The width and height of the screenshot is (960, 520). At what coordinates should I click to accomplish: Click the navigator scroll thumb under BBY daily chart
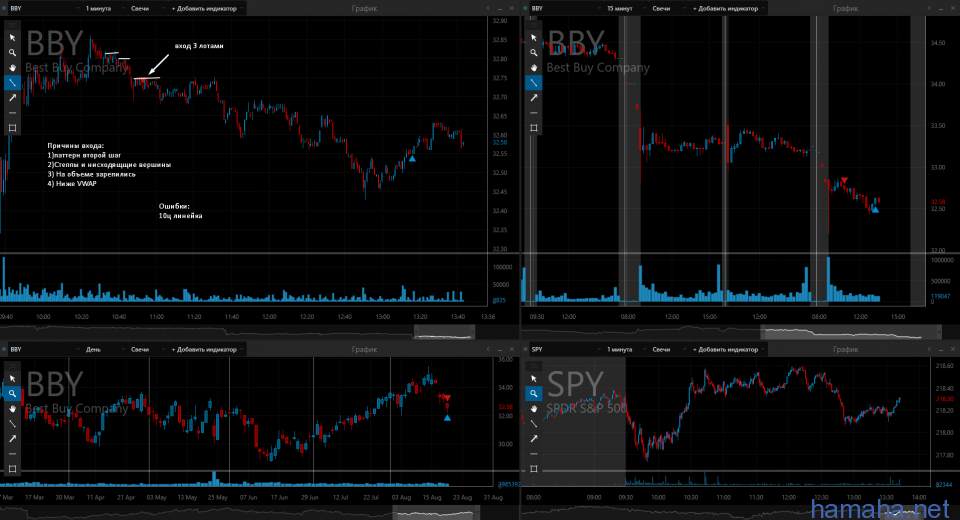pos(436,513)
